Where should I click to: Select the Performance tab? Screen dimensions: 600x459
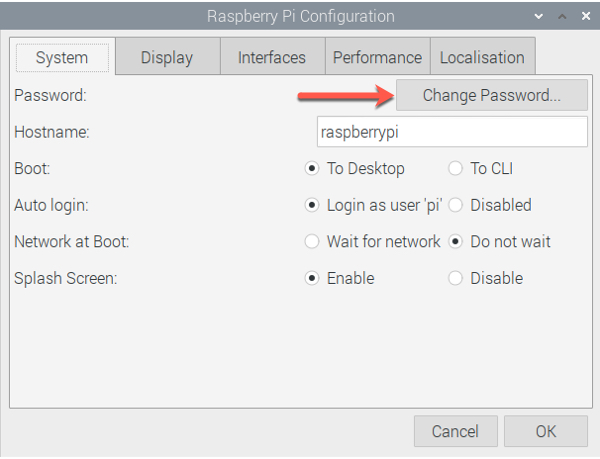point(376,57)
